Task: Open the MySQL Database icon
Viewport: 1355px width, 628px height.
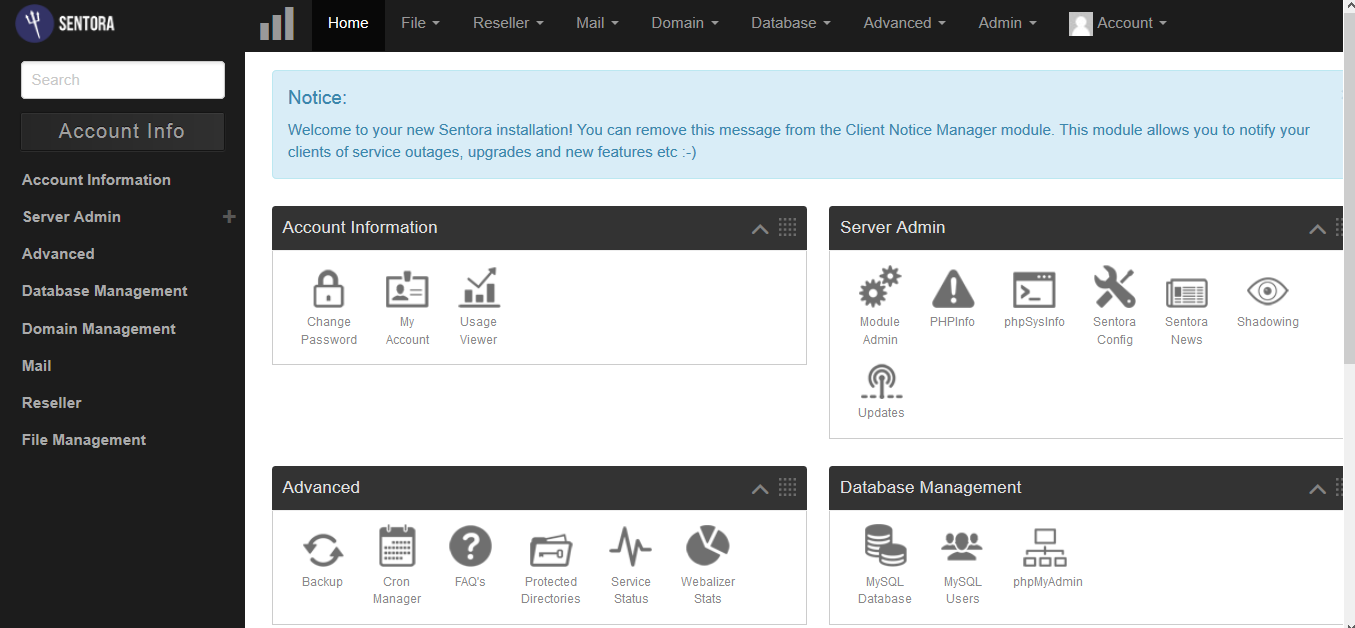Action: (885, 547)
